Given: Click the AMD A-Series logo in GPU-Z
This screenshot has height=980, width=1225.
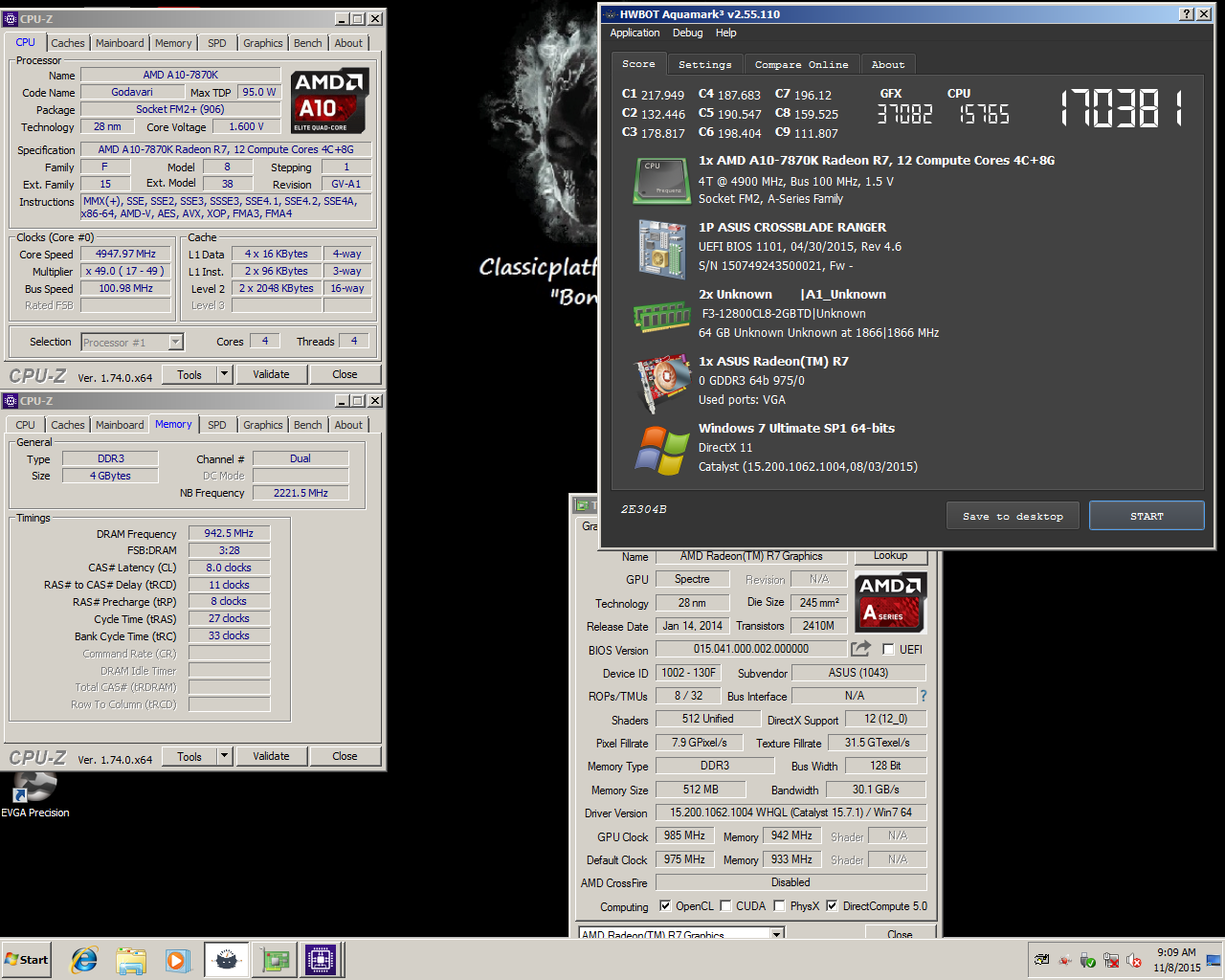Looking at the screenshot, I should [x=890, y=602].
